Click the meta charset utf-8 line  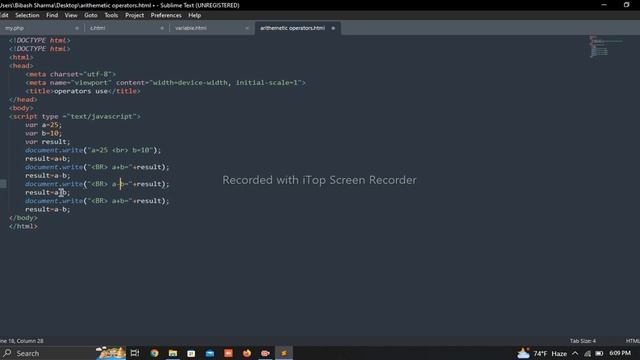coord(71,74)
